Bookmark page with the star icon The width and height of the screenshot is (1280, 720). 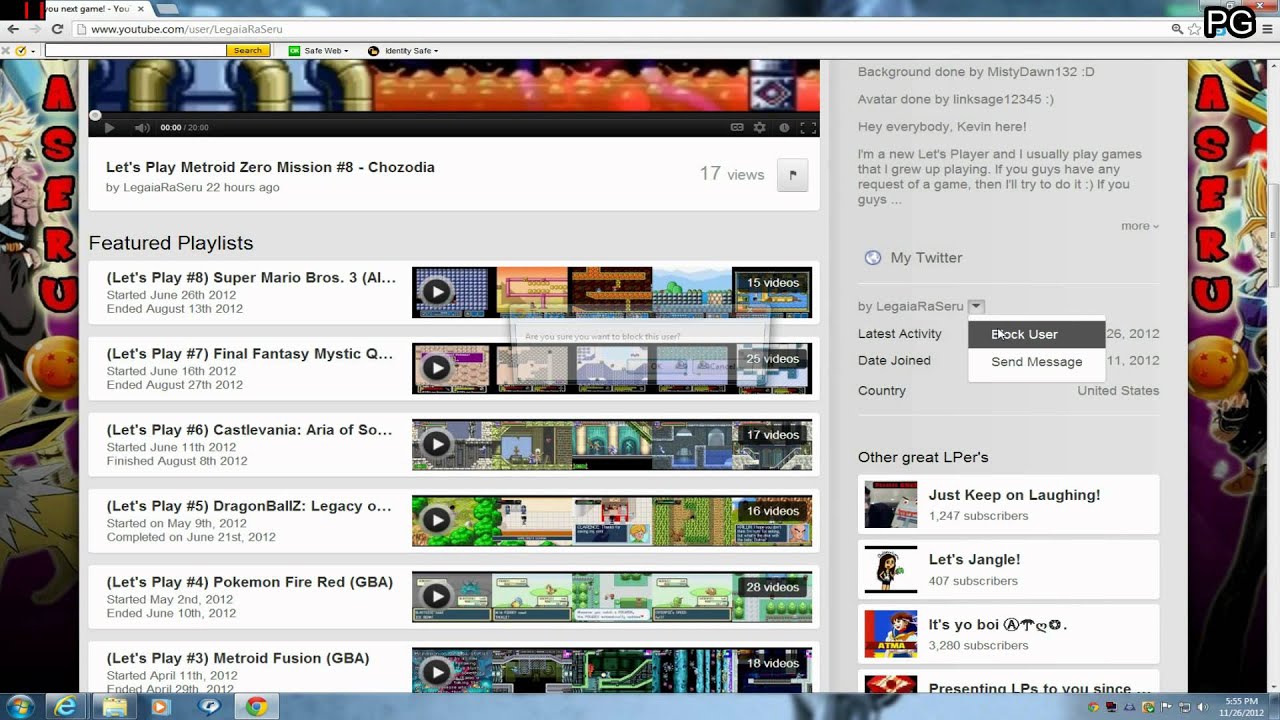tap(1194, 29)
